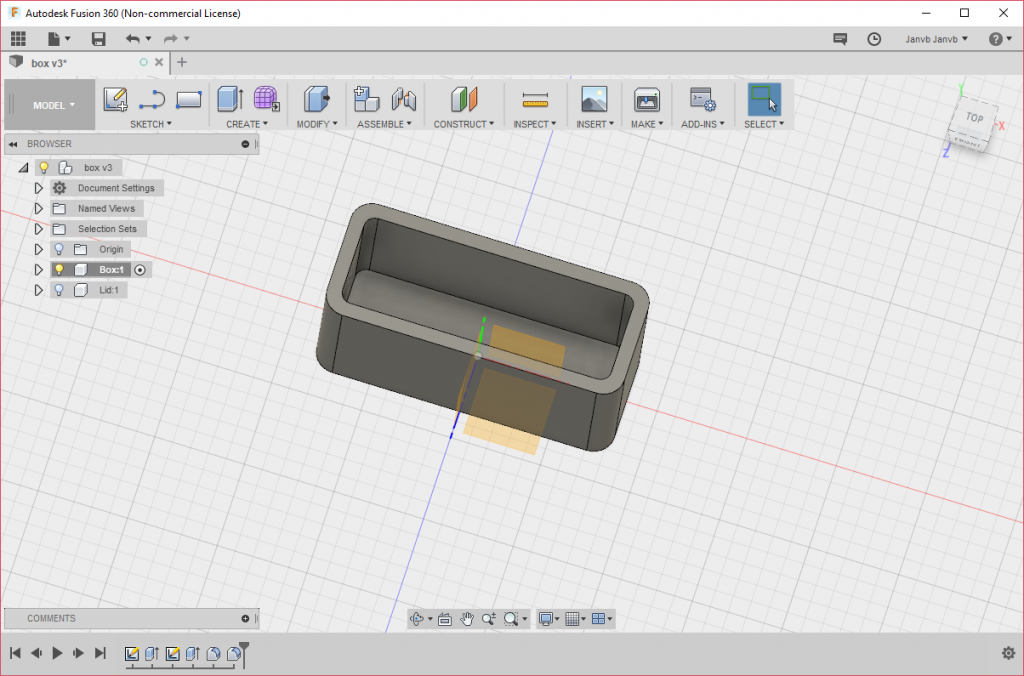Open the Janvb Janvb account menu
1024x676 pixels.
click(x=936, y=39)
